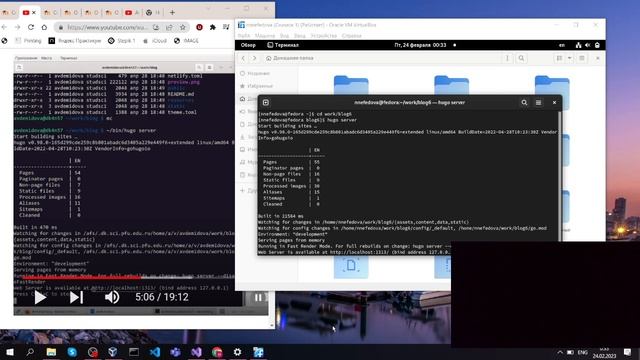Open the media control icon in browser toolbar
640x360 pixels.
[x=226, y=27]
